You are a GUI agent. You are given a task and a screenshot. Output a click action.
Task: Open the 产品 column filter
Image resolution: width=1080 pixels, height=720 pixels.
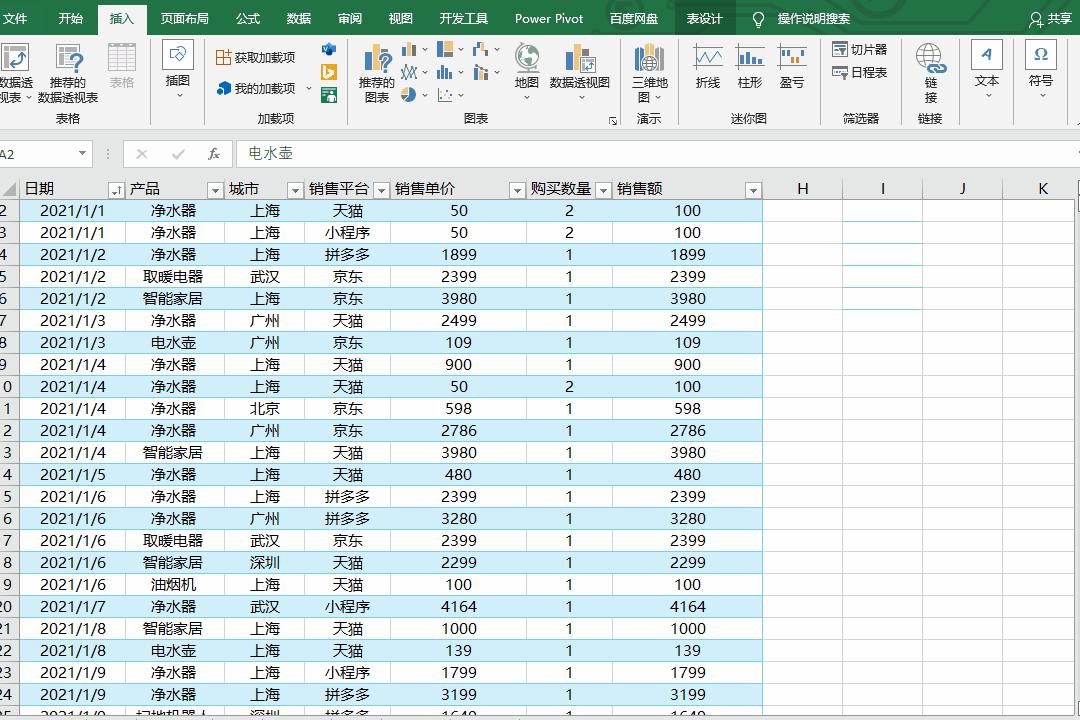pos(214,189)
